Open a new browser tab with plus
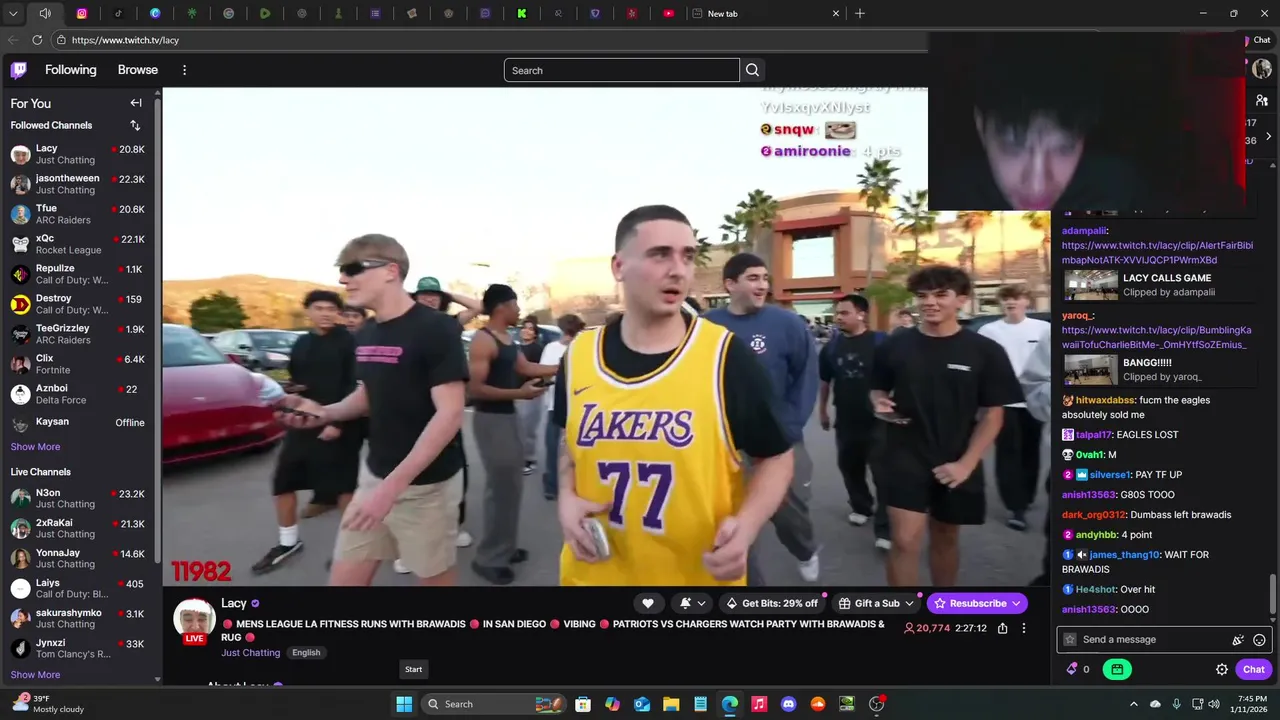1280x720 pixels. (x=860, y=13)
